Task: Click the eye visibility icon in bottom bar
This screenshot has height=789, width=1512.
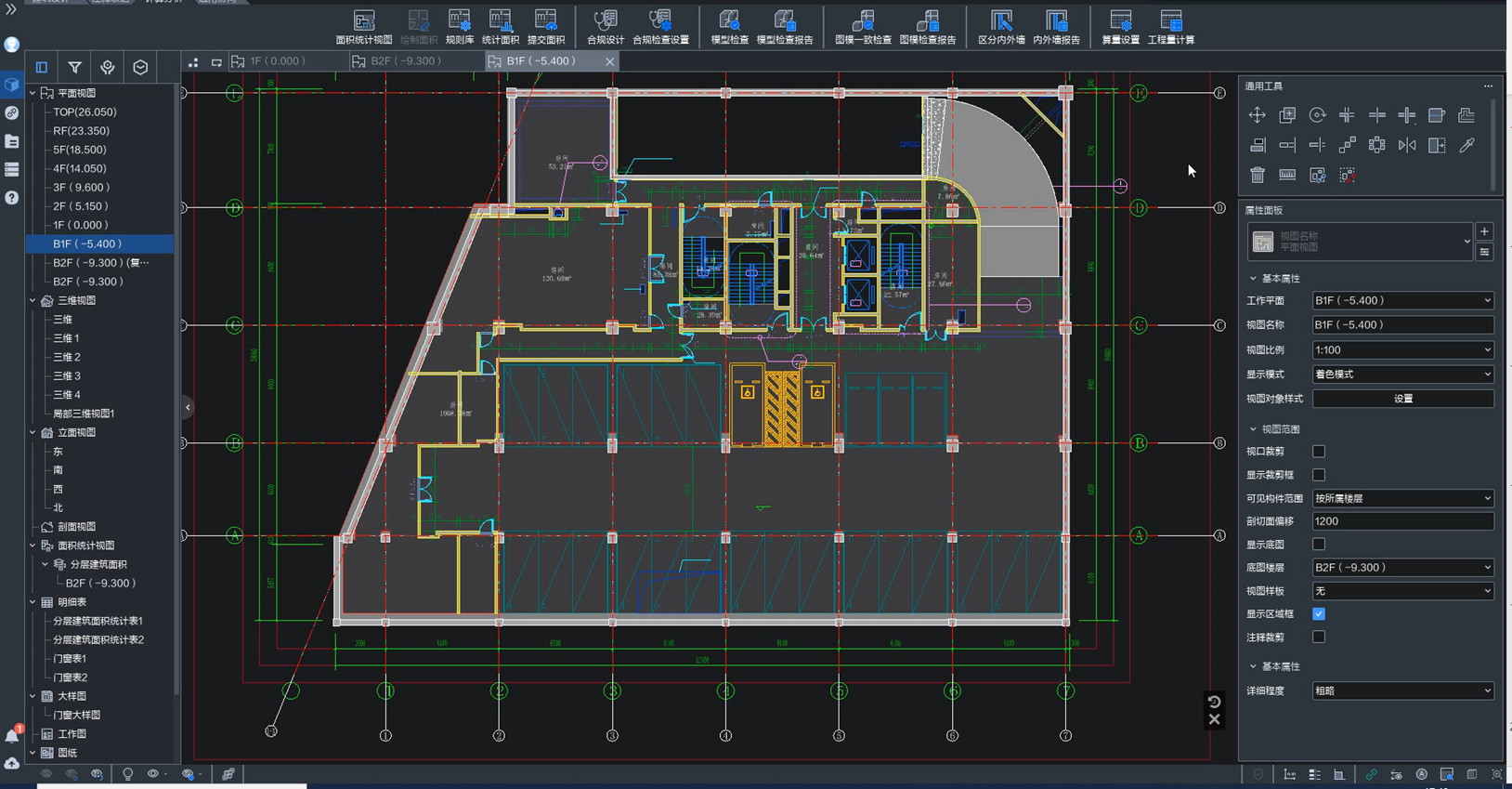Action: click(x=153, y=774)
